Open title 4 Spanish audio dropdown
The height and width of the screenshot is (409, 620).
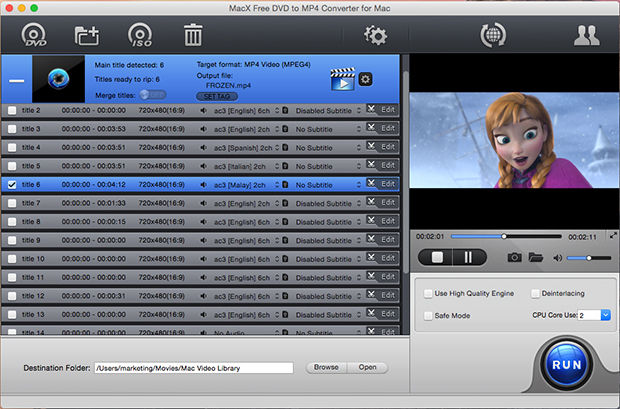[x=246, y=148]
